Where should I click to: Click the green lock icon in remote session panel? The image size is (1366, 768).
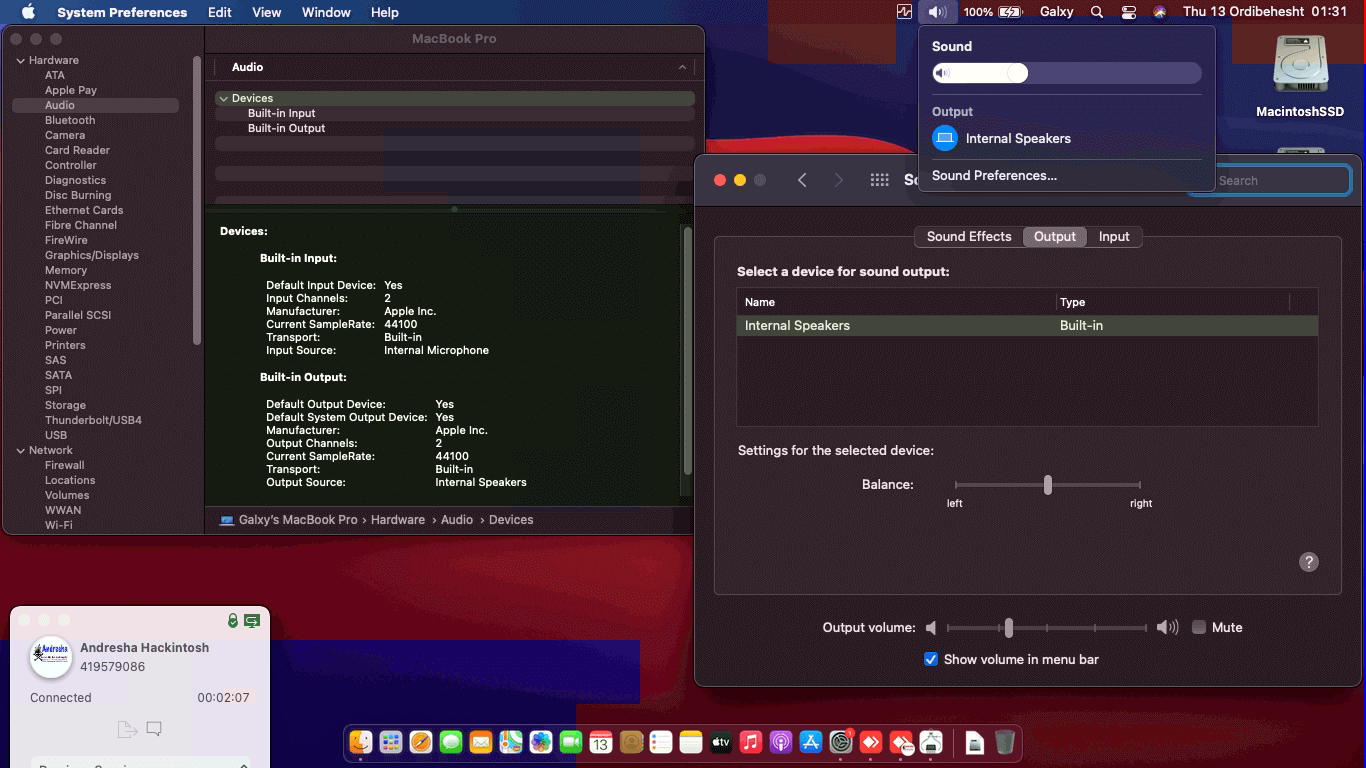click(233, 621)
